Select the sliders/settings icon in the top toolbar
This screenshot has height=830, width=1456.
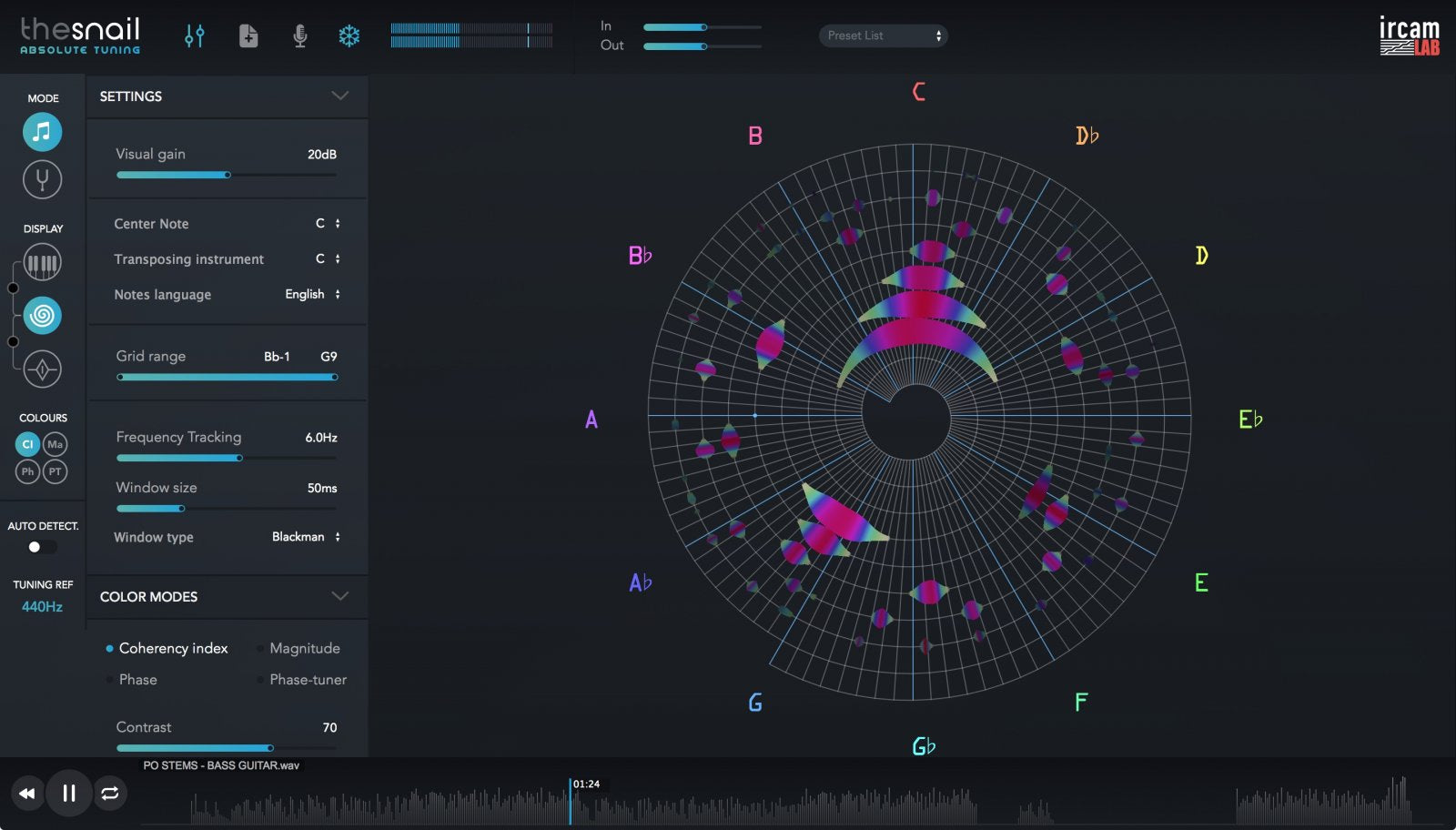click(194, 35)
